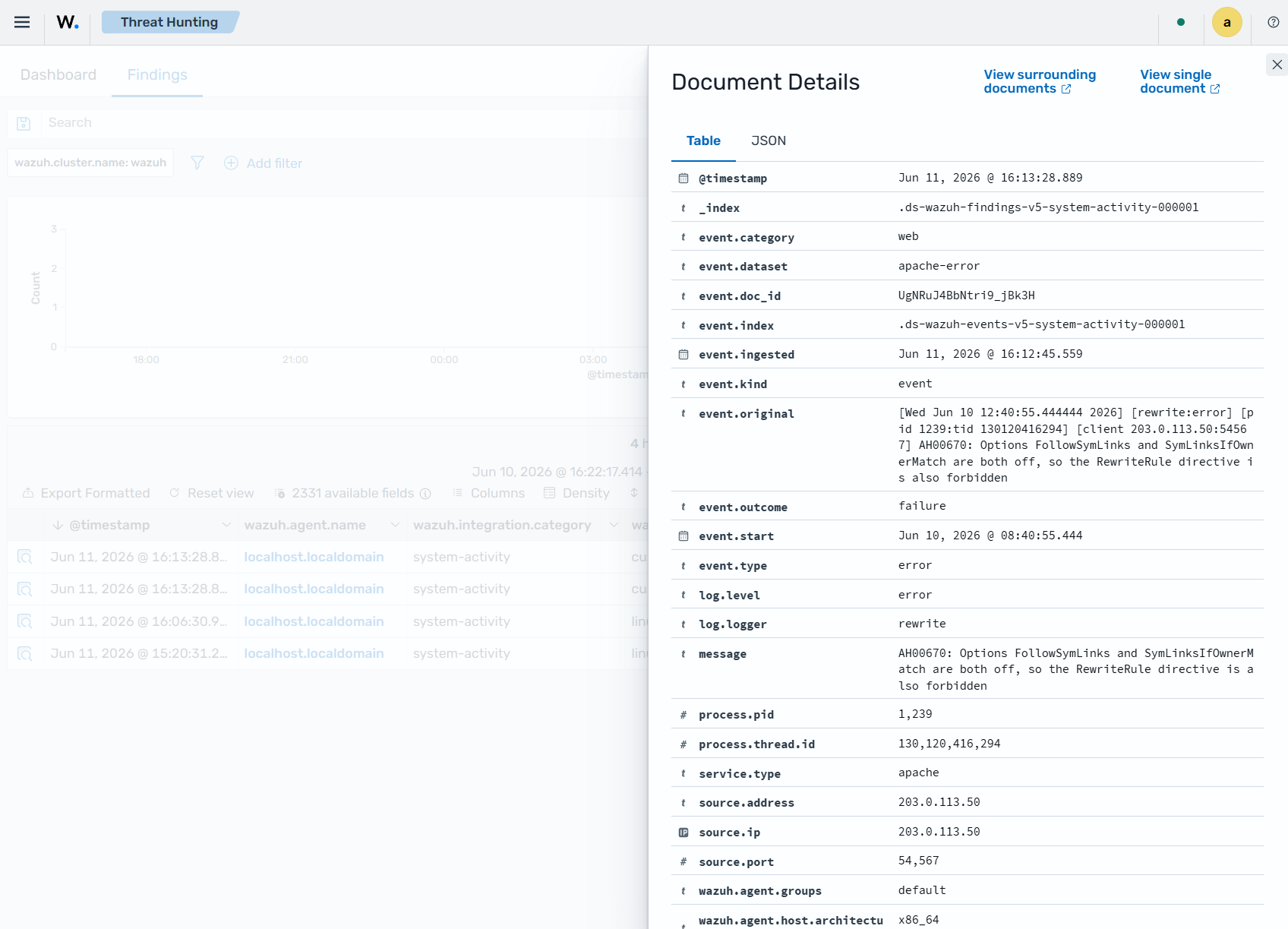The height and width of the screenshot is (929, 1288).
Task: Click the wazuh.cluster.name: wazuh filter pill
Action: click(90, 163)
